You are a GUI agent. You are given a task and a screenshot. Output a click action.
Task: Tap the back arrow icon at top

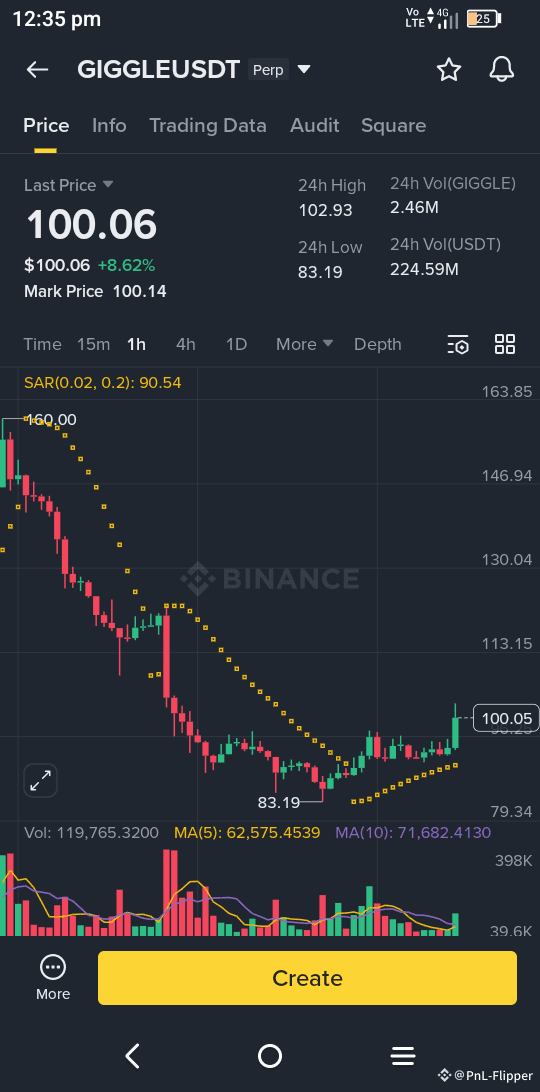point(37,70)
